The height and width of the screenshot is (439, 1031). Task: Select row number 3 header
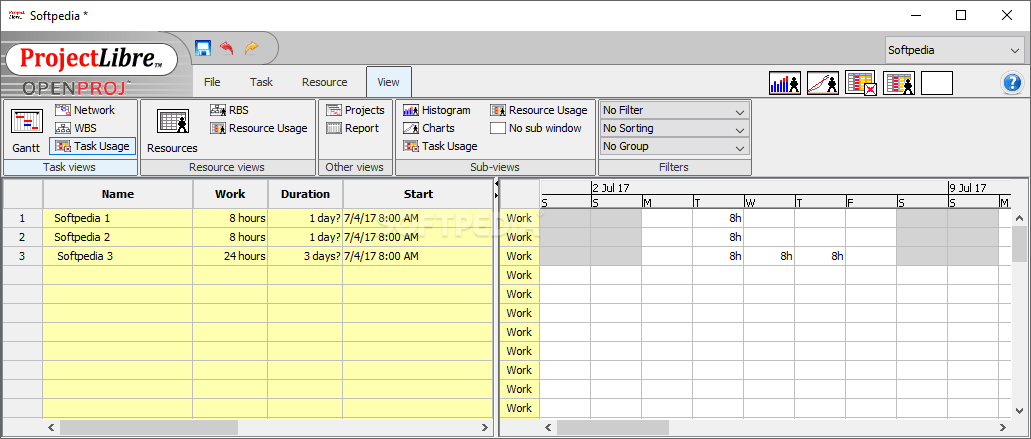pyautogui.click(x=22, y=256)
